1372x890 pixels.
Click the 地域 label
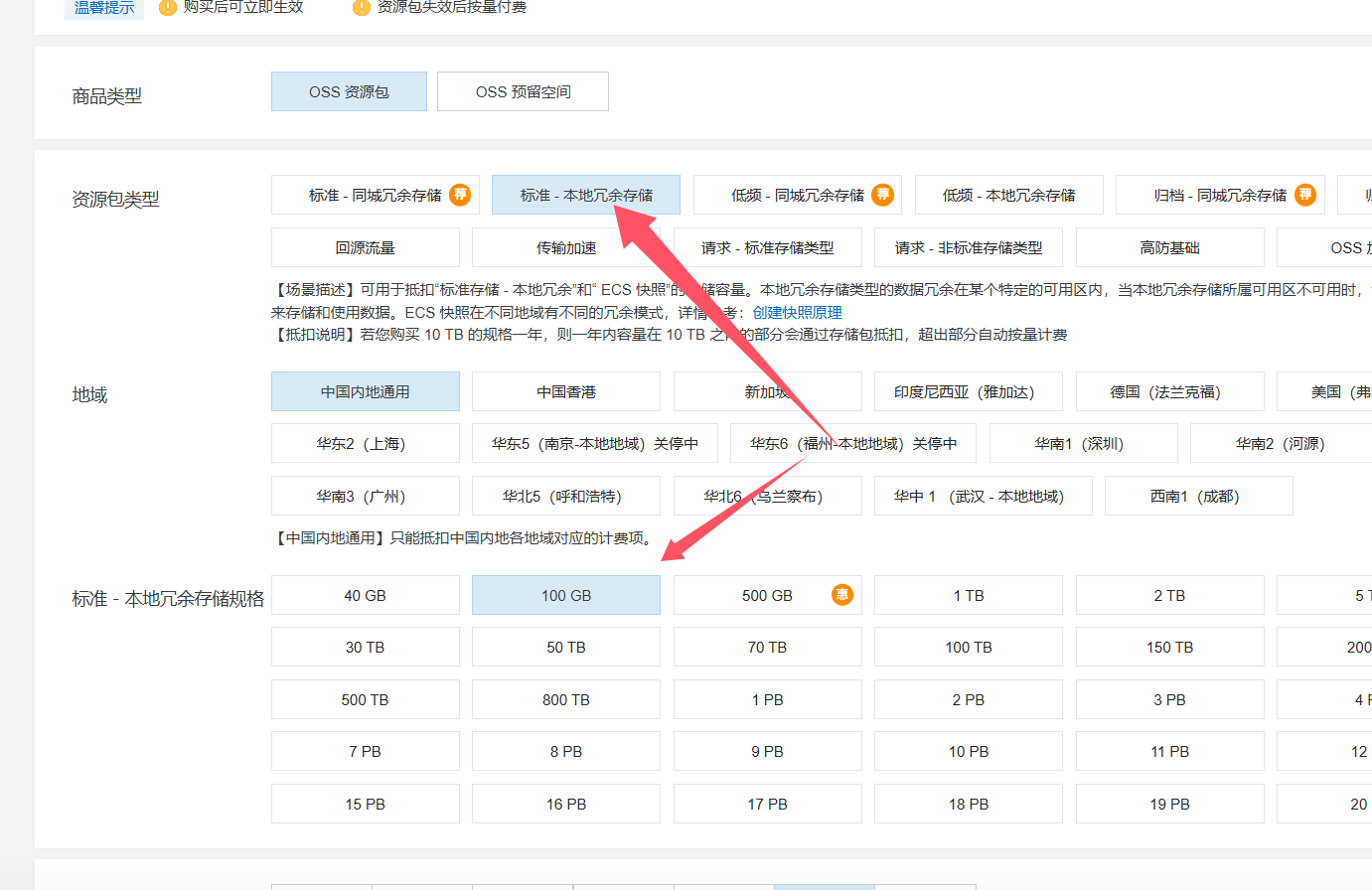[x=89, y=395]
